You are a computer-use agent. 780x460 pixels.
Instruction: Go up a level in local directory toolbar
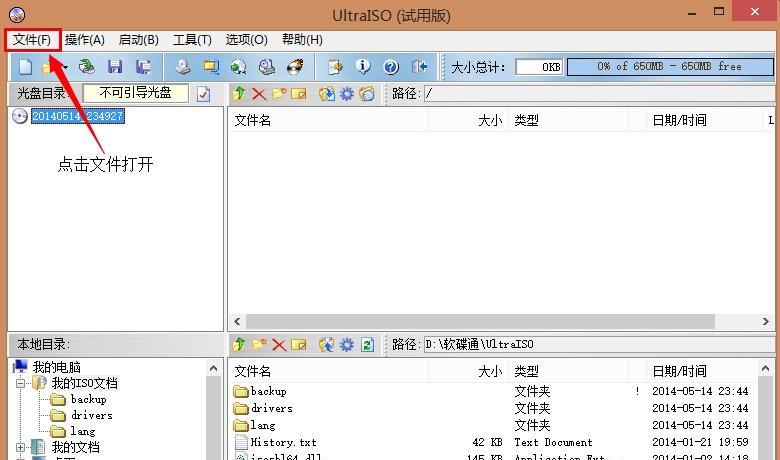pyautogui.click(x=239, y=344)
